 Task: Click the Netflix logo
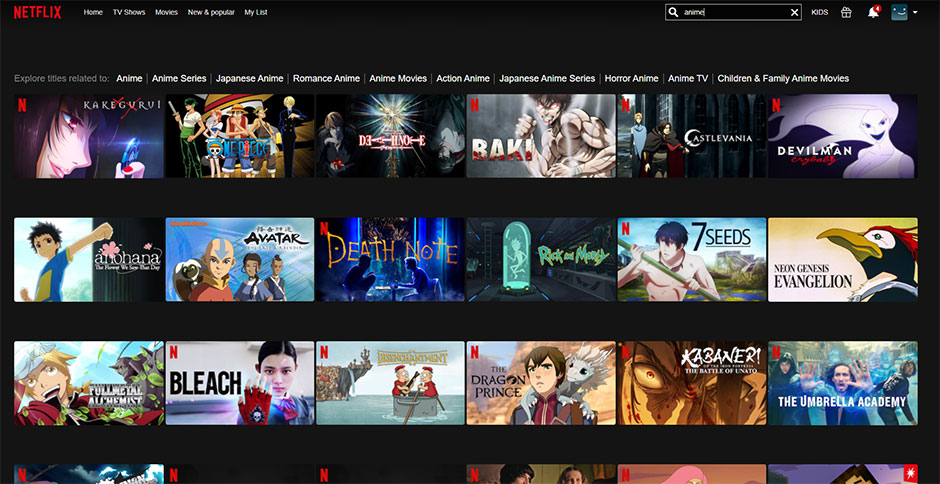pyautogui.click(x=38, y=12)
